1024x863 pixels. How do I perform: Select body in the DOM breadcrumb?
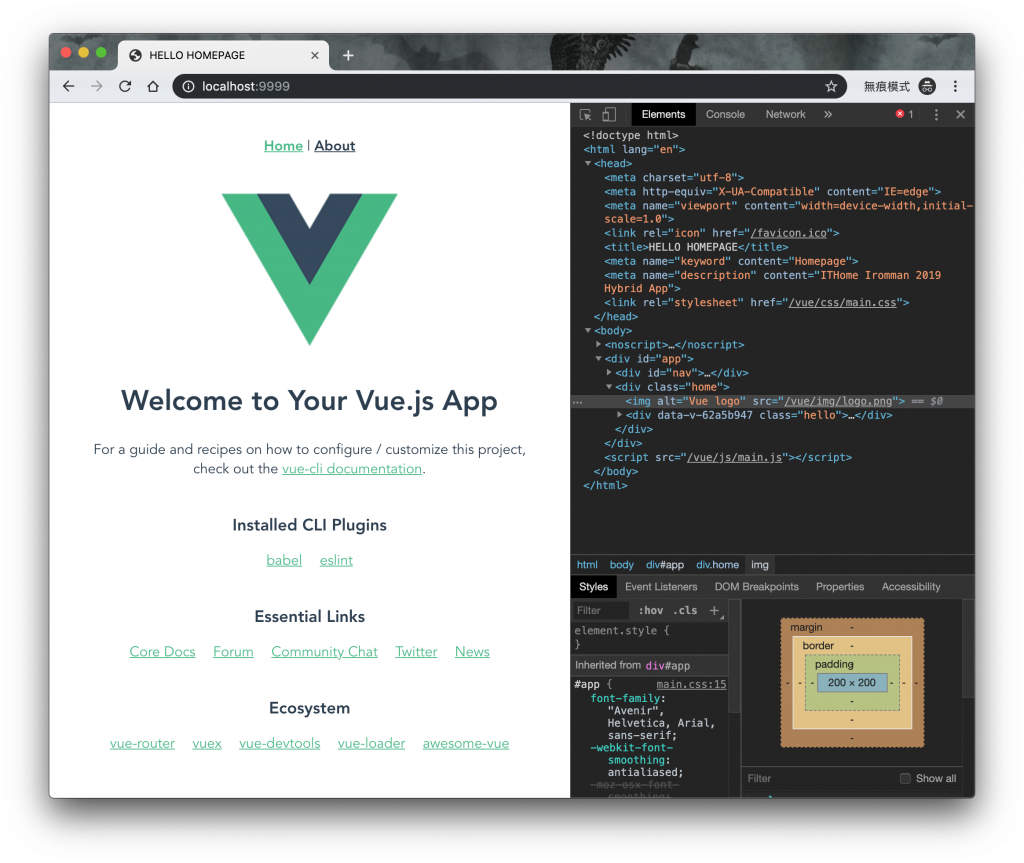[622, 564]
